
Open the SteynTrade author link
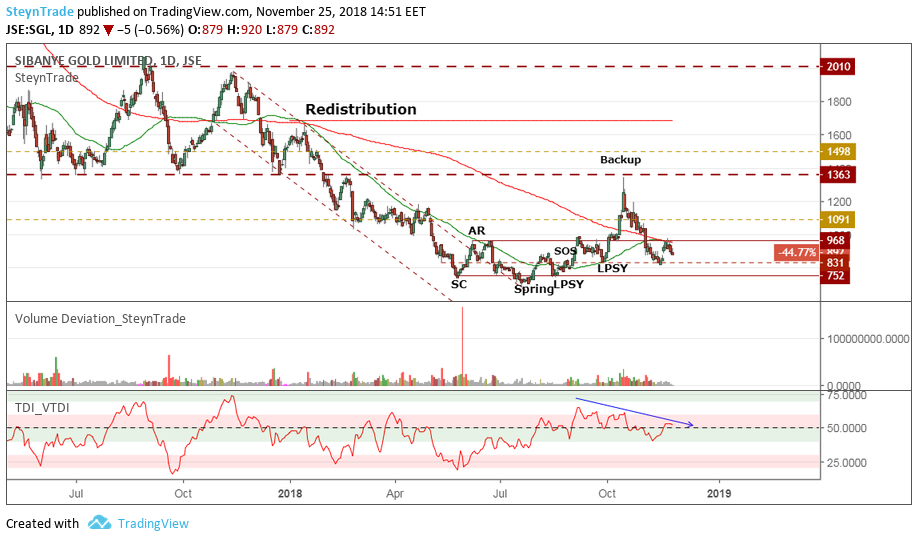tap(40, 12)
